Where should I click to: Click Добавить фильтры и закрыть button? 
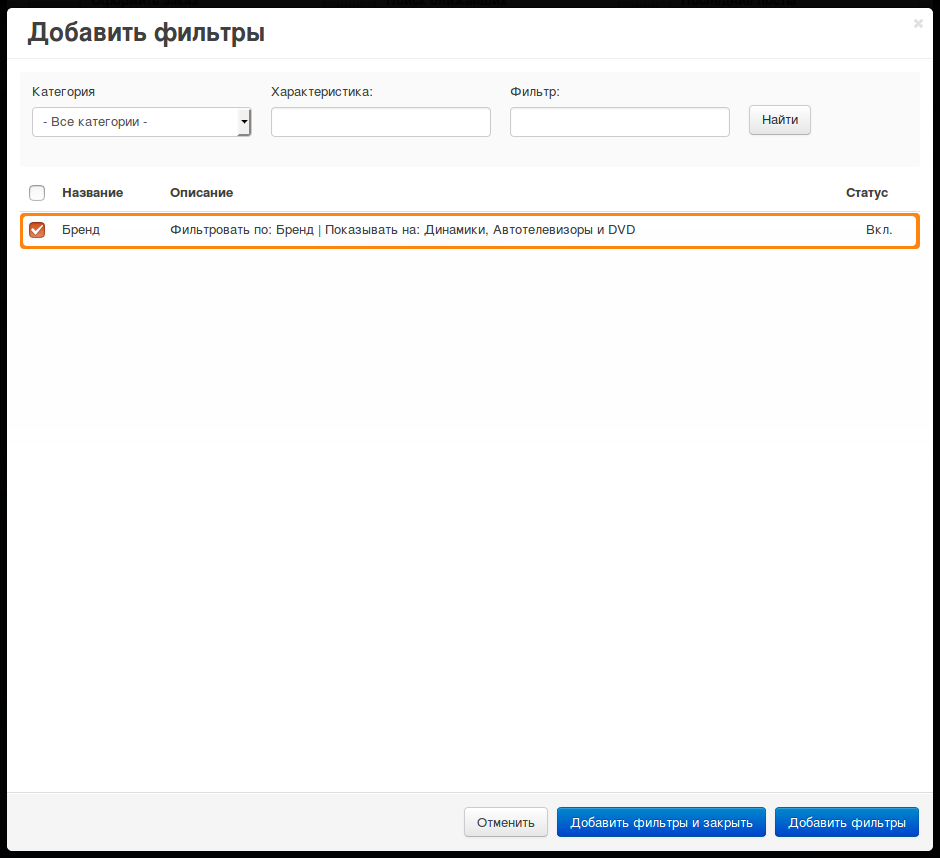[x=661, y=823]
